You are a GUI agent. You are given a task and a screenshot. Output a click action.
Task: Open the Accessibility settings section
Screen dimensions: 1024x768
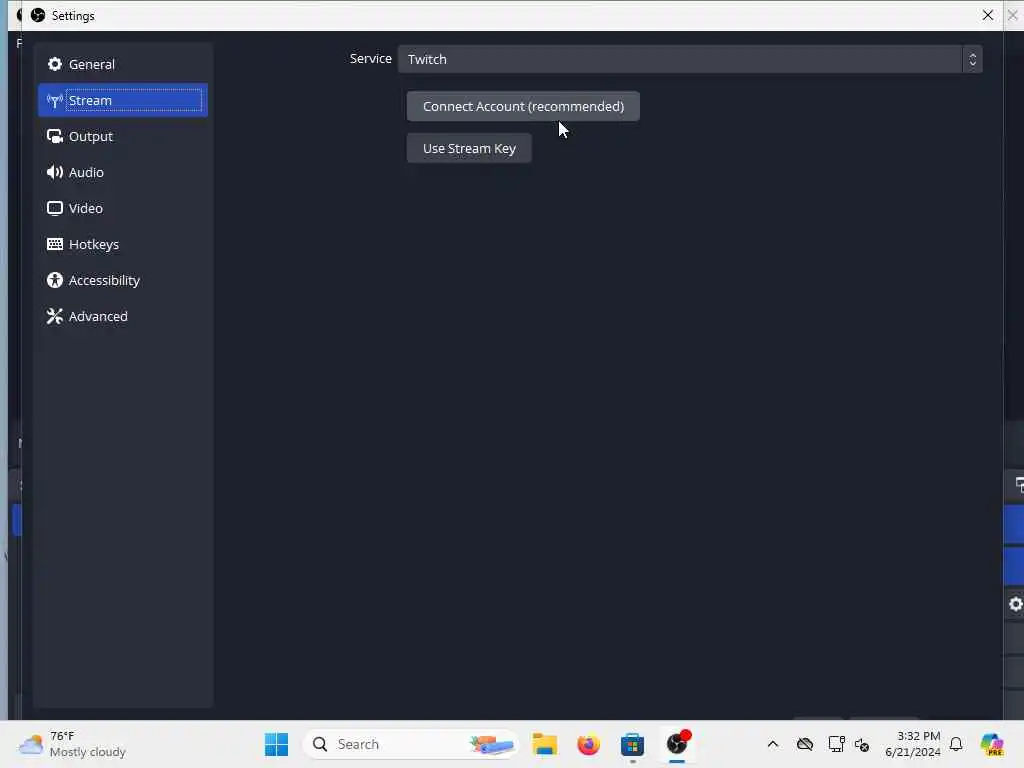123,280
